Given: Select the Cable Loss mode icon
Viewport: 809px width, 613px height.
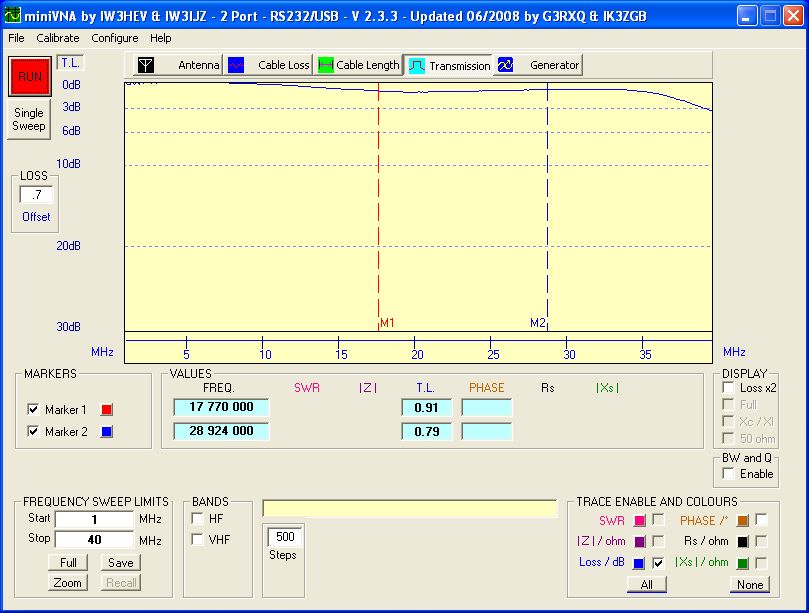Looking at the screenshot, I should coord(237,65).
